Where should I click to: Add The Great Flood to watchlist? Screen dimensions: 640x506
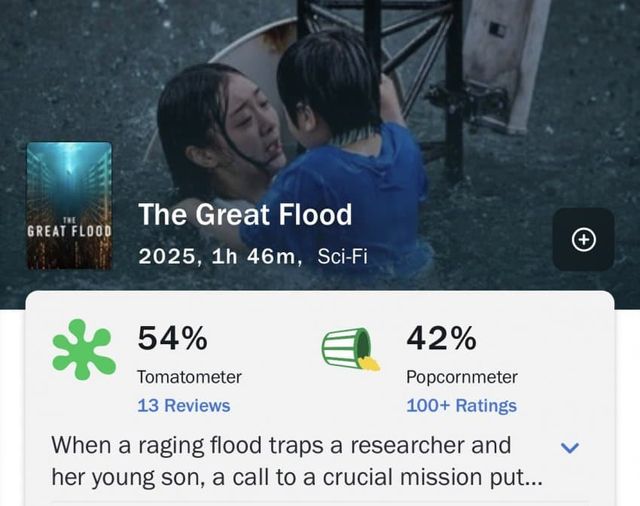(584, 239)
